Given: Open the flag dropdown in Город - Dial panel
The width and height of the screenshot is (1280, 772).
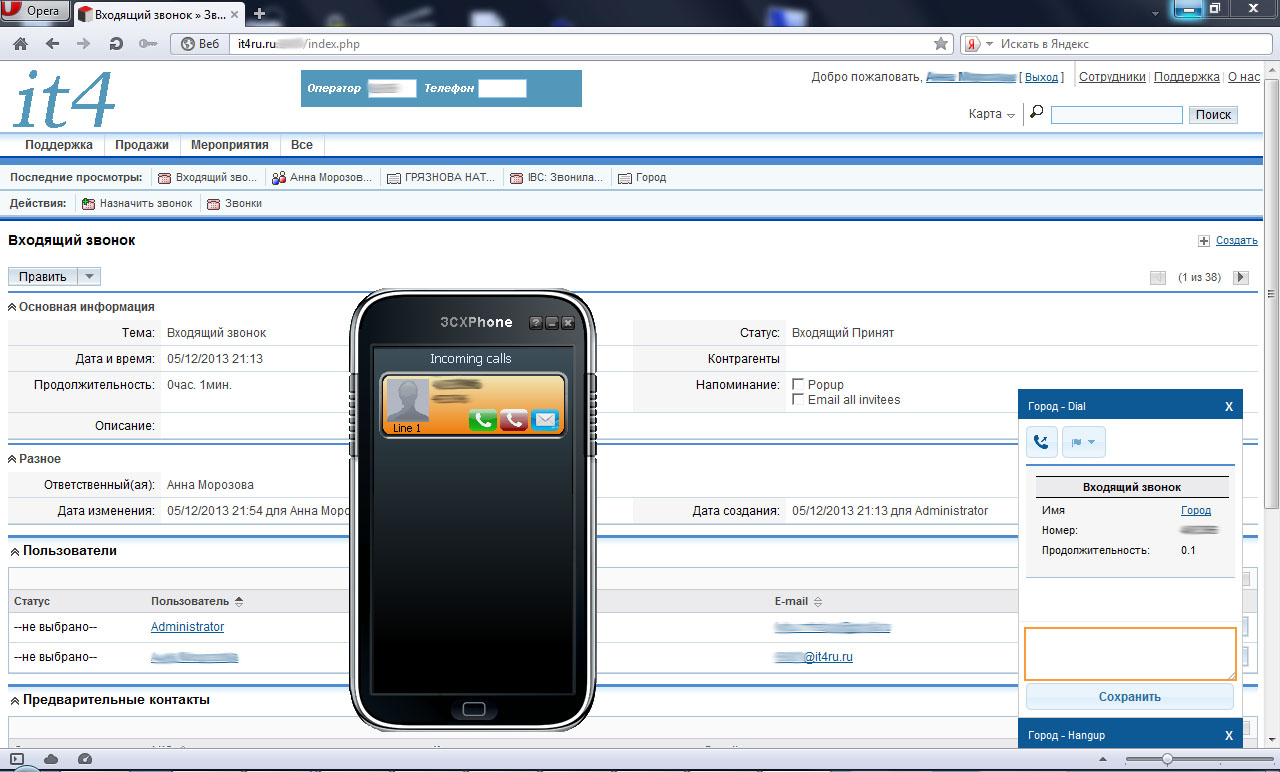Looking at the screenshot, I should tap(1083, 442).
